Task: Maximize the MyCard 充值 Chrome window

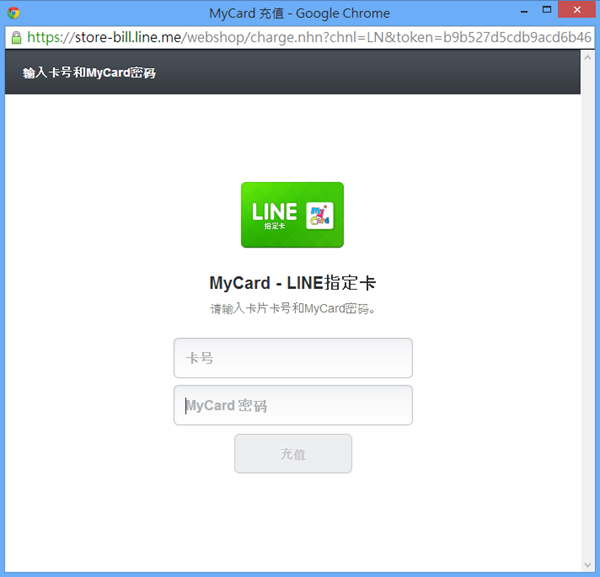Action: (x=547, y=10)
